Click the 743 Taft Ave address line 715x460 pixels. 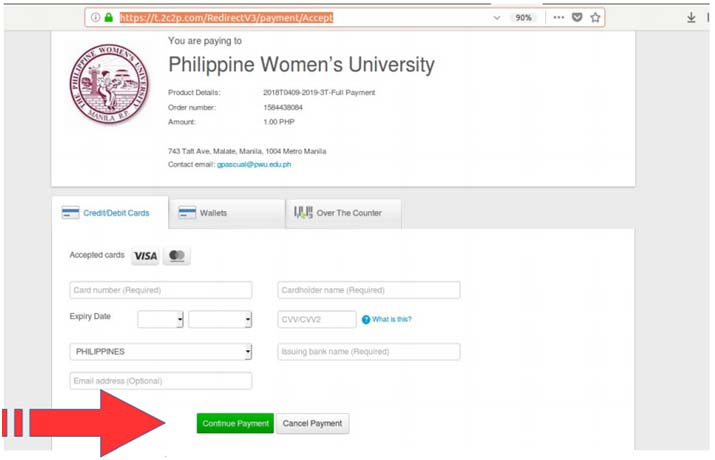point(247,151)
